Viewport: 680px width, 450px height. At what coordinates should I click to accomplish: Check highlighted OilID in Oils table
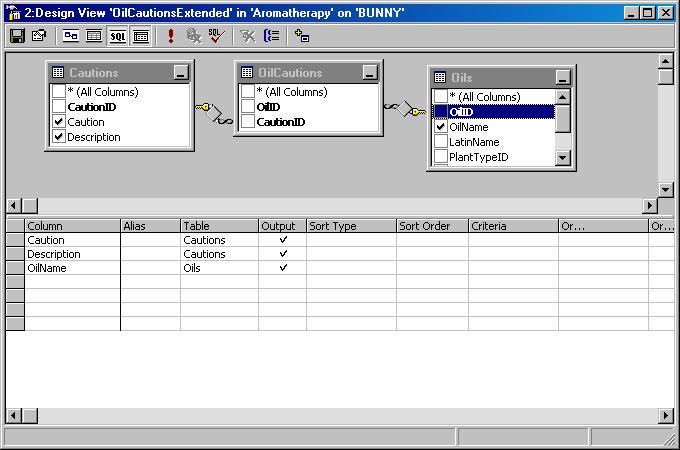[x=441, y=111]
